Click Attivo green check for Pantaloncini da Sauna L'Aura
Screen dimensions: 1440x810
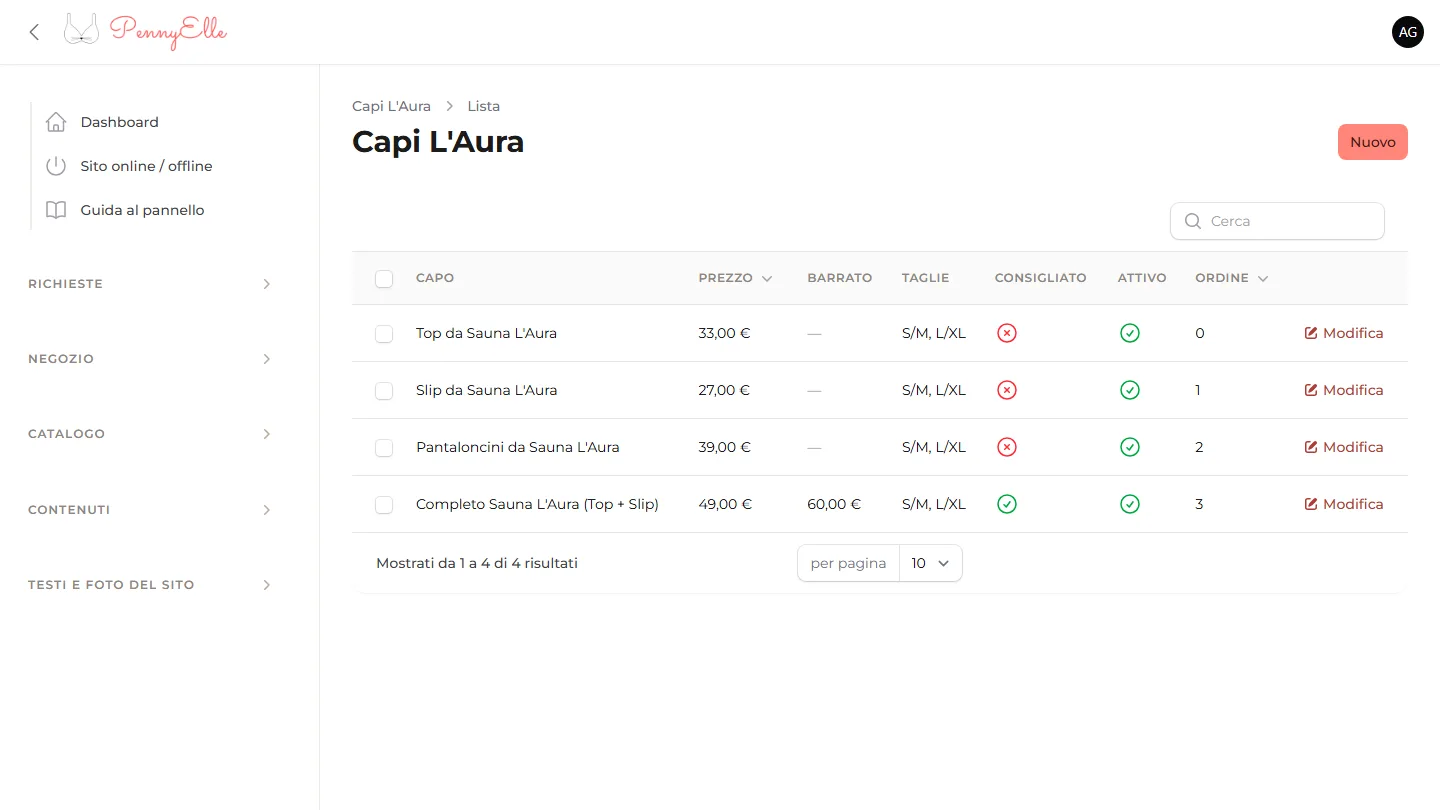pos(1130,447)
